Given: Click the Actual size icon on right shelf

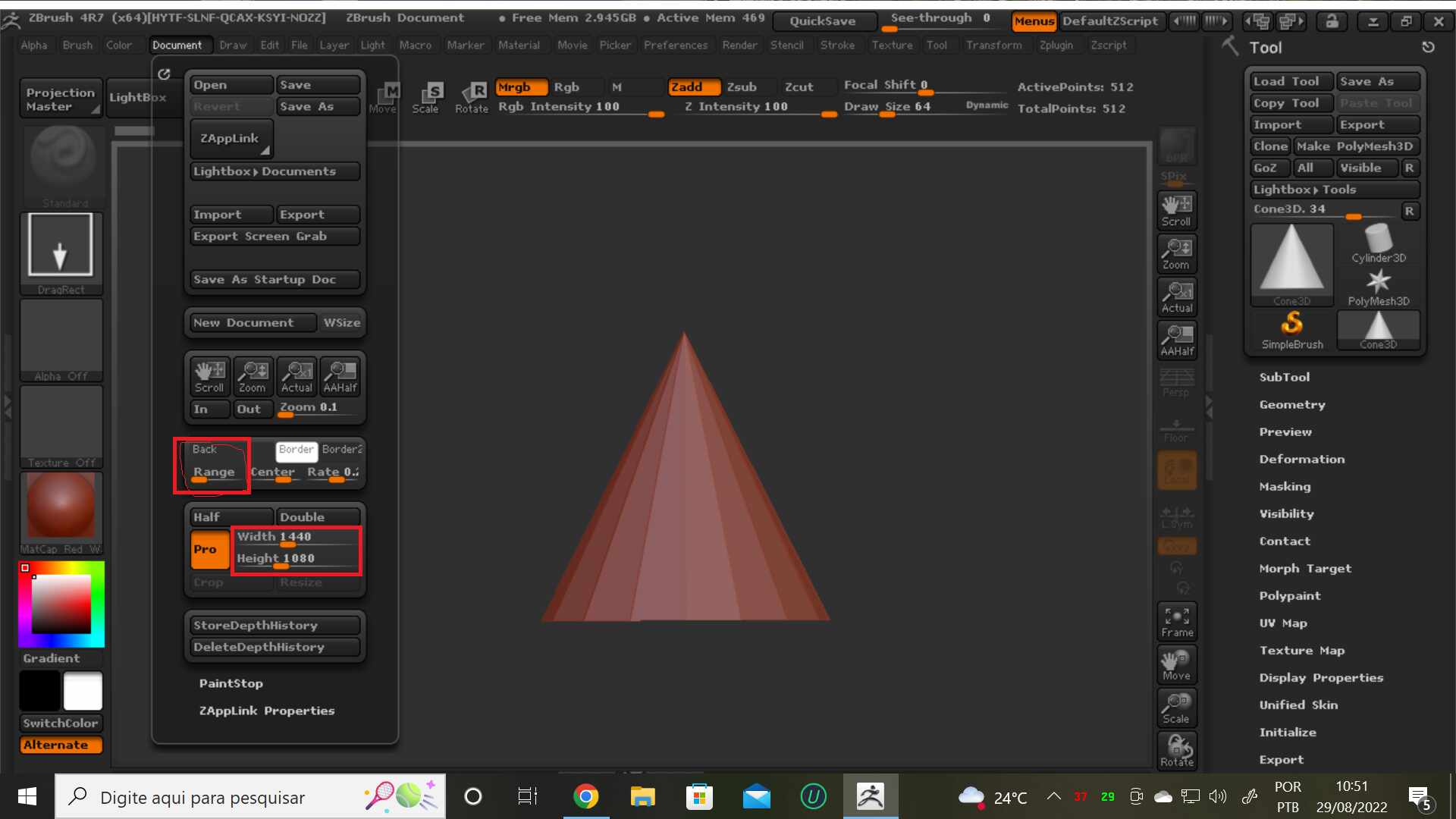Looking at the screenshot, I should pyautogui.click(x=1177, y=297).
